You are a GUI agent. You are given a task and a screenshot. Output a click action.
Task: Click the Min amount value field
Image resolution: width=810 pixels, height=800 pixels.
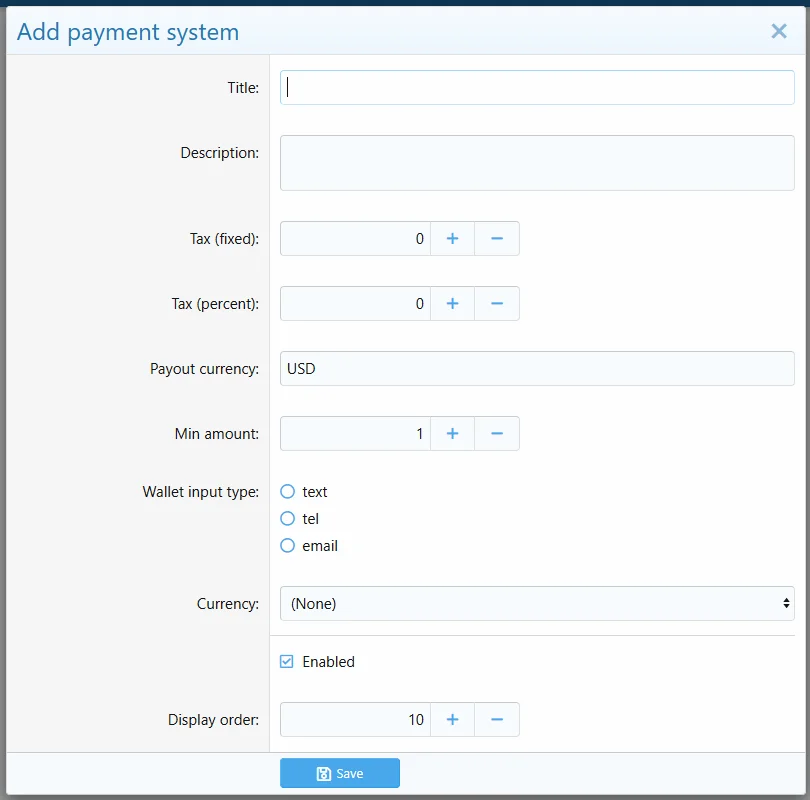355,434
